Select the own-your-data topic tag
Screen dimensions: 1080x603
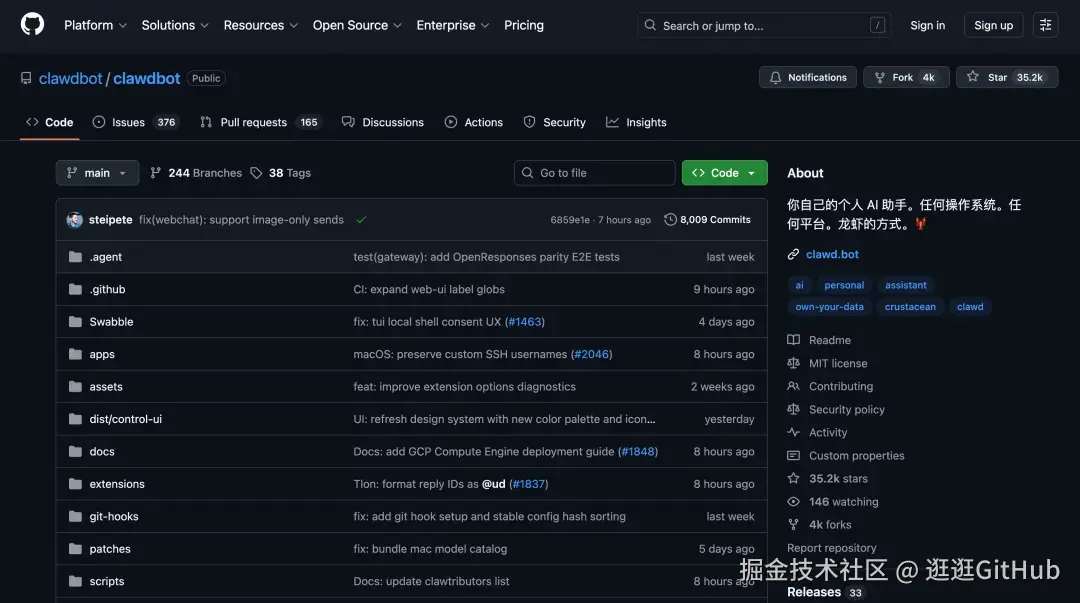click(829, 307)
